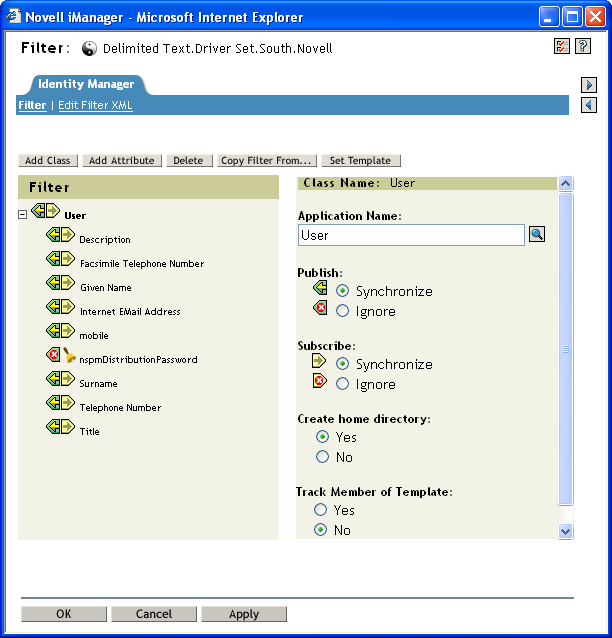
Task: Select the Facsimile Telephone Number attribute
Action: (x=142, y=263)
